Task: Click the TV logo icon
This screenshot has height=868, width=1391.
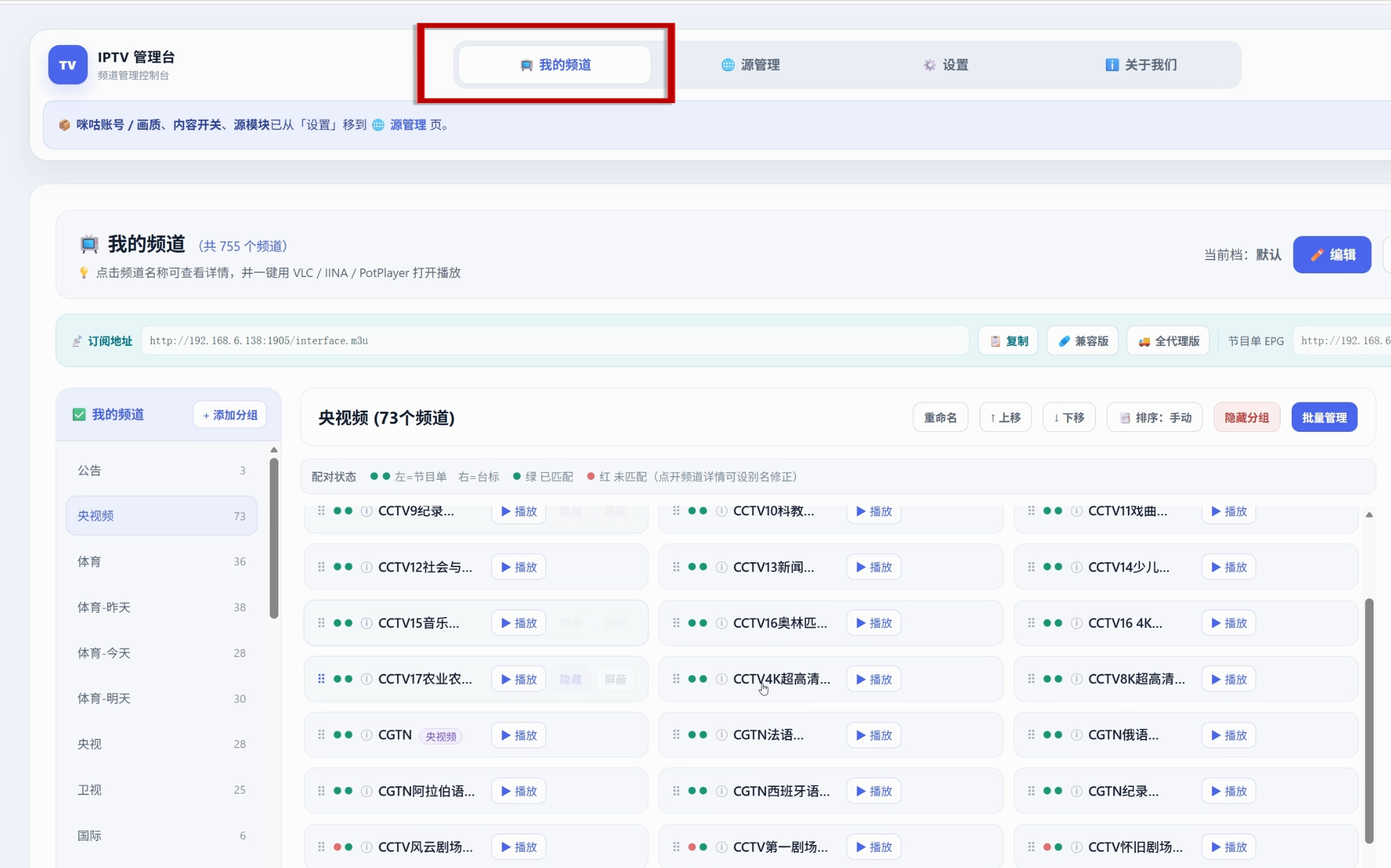Action: 67,65
